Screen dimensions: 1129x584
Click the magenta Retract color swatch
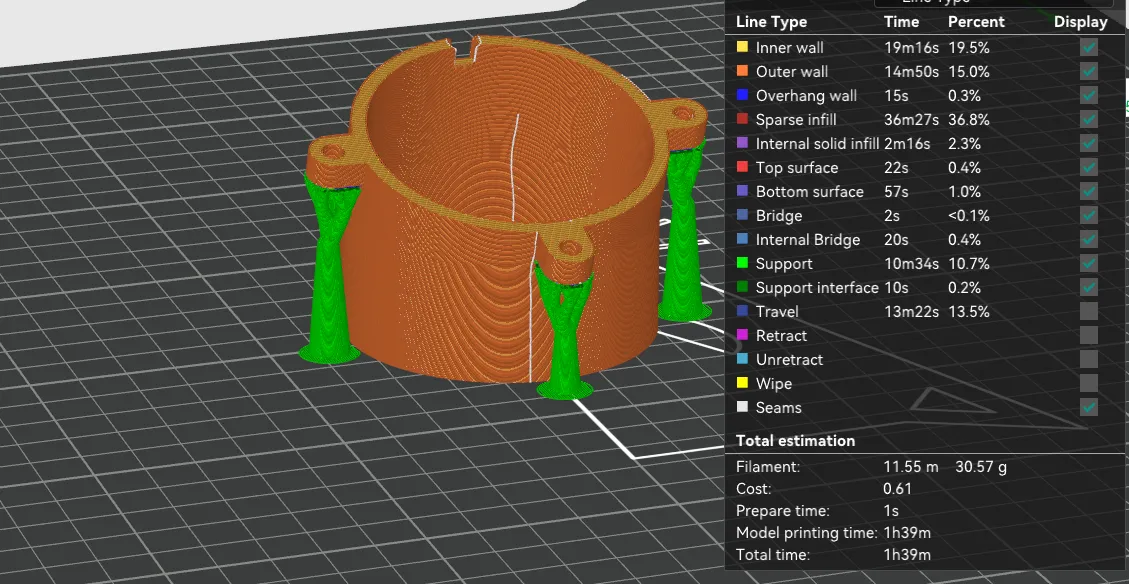[742, 335]
